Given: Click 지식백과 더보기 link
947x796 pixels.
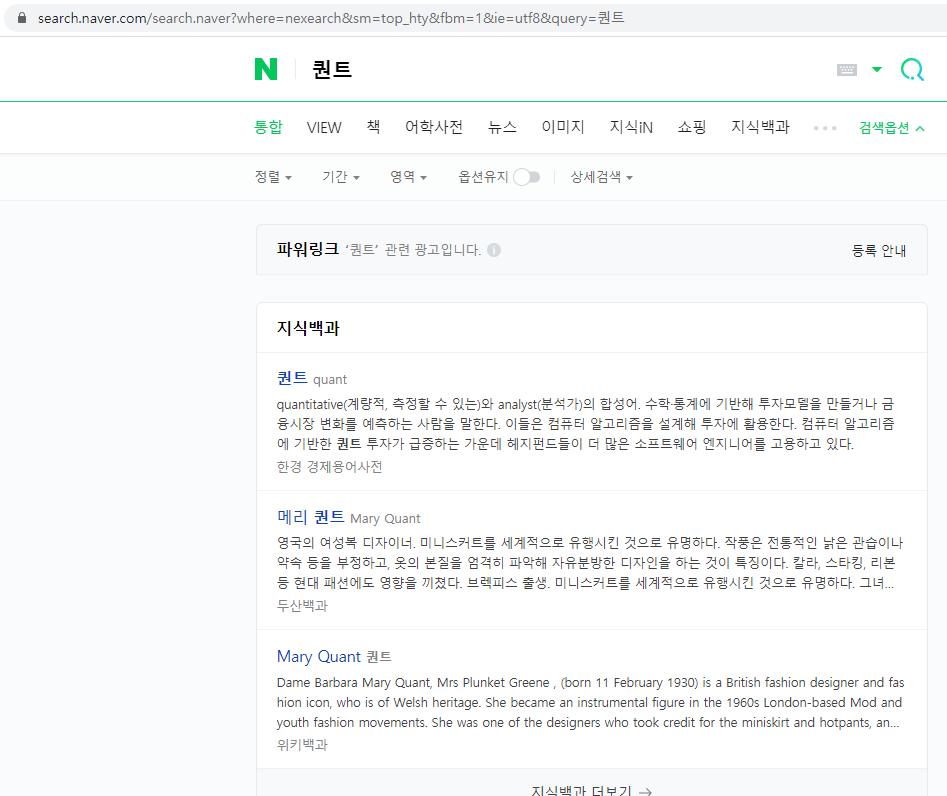Looking at the screenshot, I should coord(591,790).
